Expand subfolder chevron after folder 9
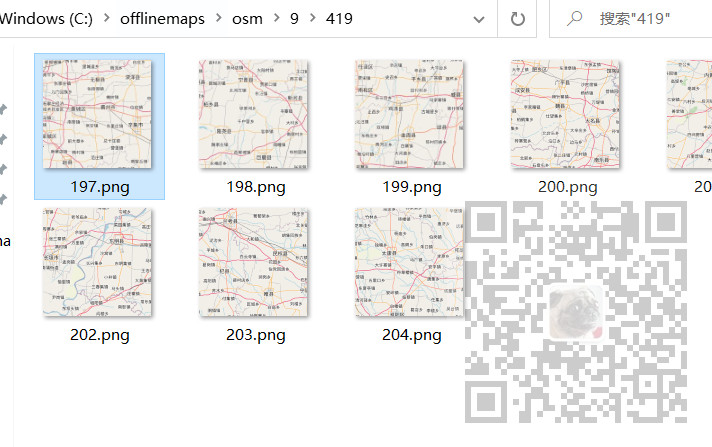Screen dimensions: 712x447 click(x=312, y=18)
